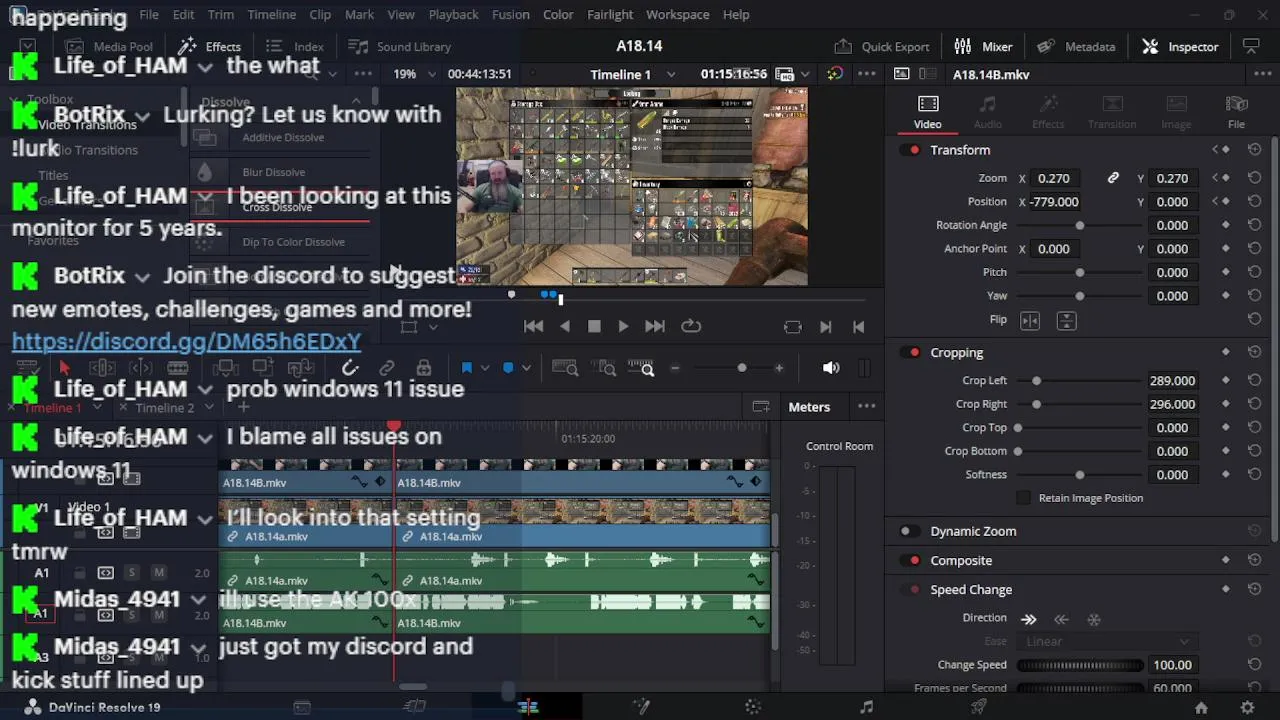Viewport: 1280px width, 720px height.
Task: Open the Sound Library panel
Action: click(399, 46)
